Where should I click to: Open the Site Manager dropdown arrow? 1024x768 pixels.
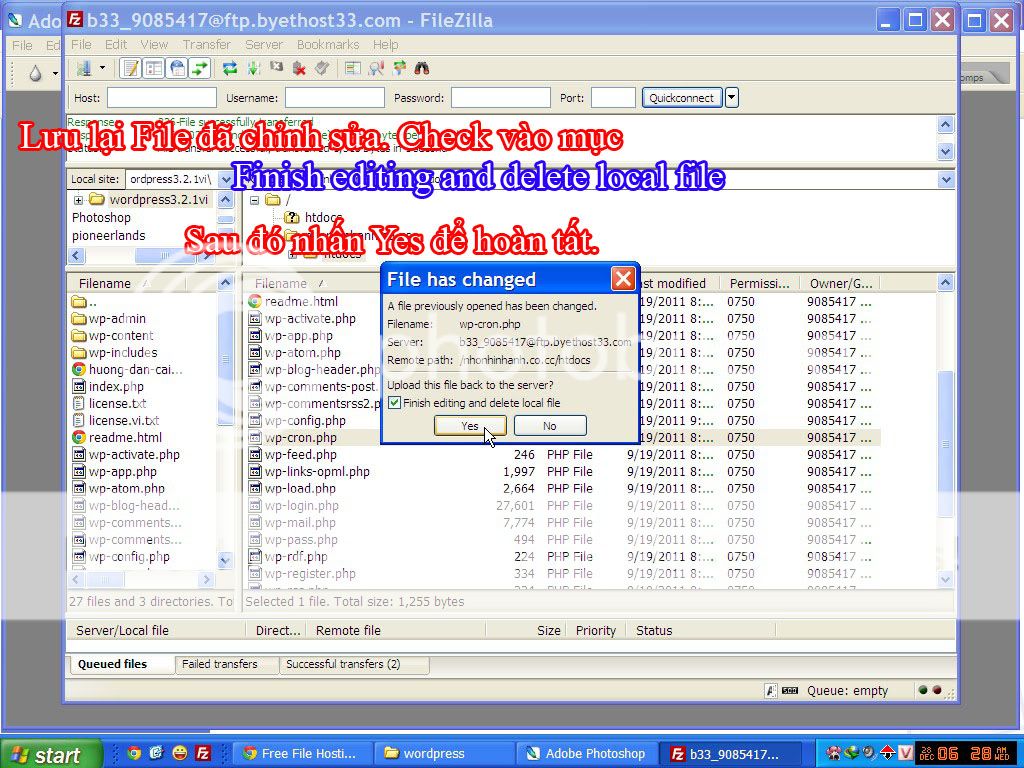coord(102,68)
